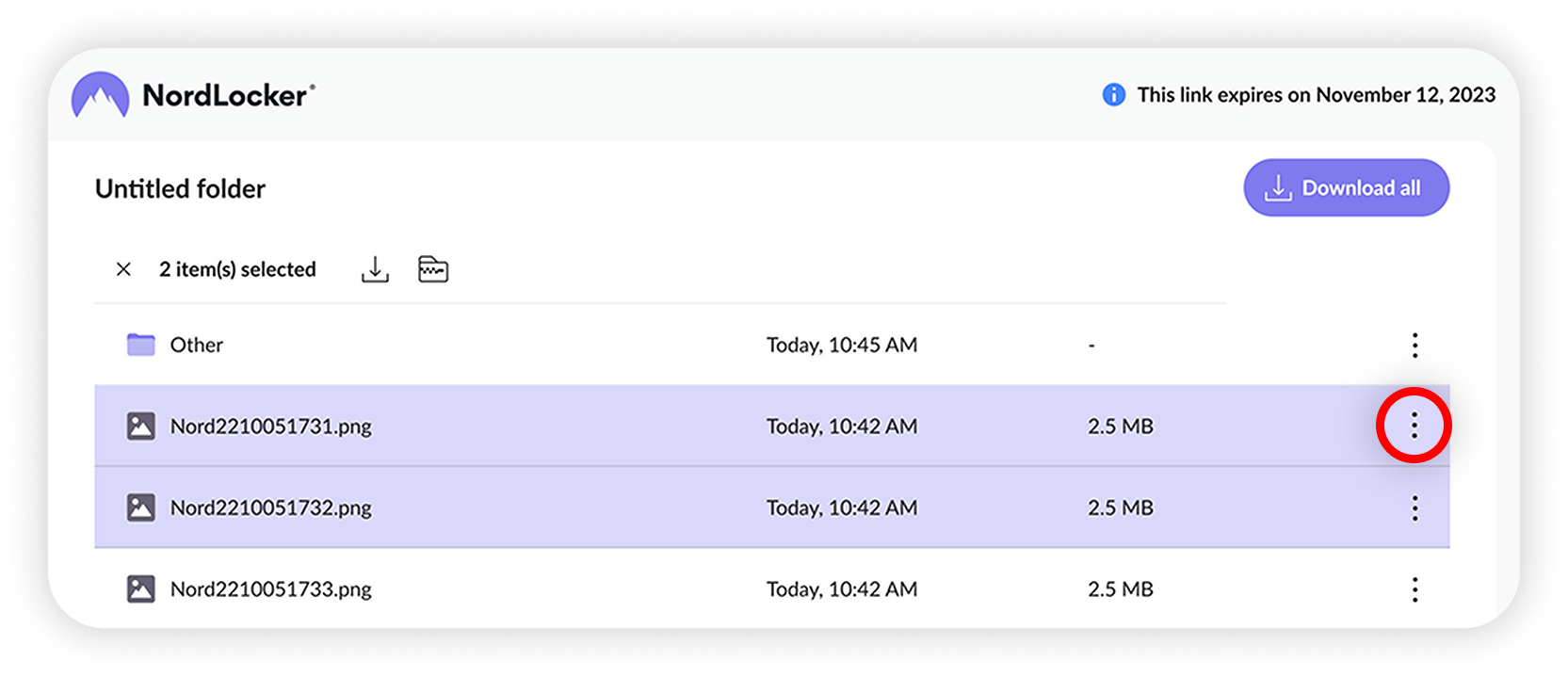This screenshot has width=1568, height=677.
Task: Open the three-dot menu for Nord2210051733.png
Action: tap(1415, 588)
